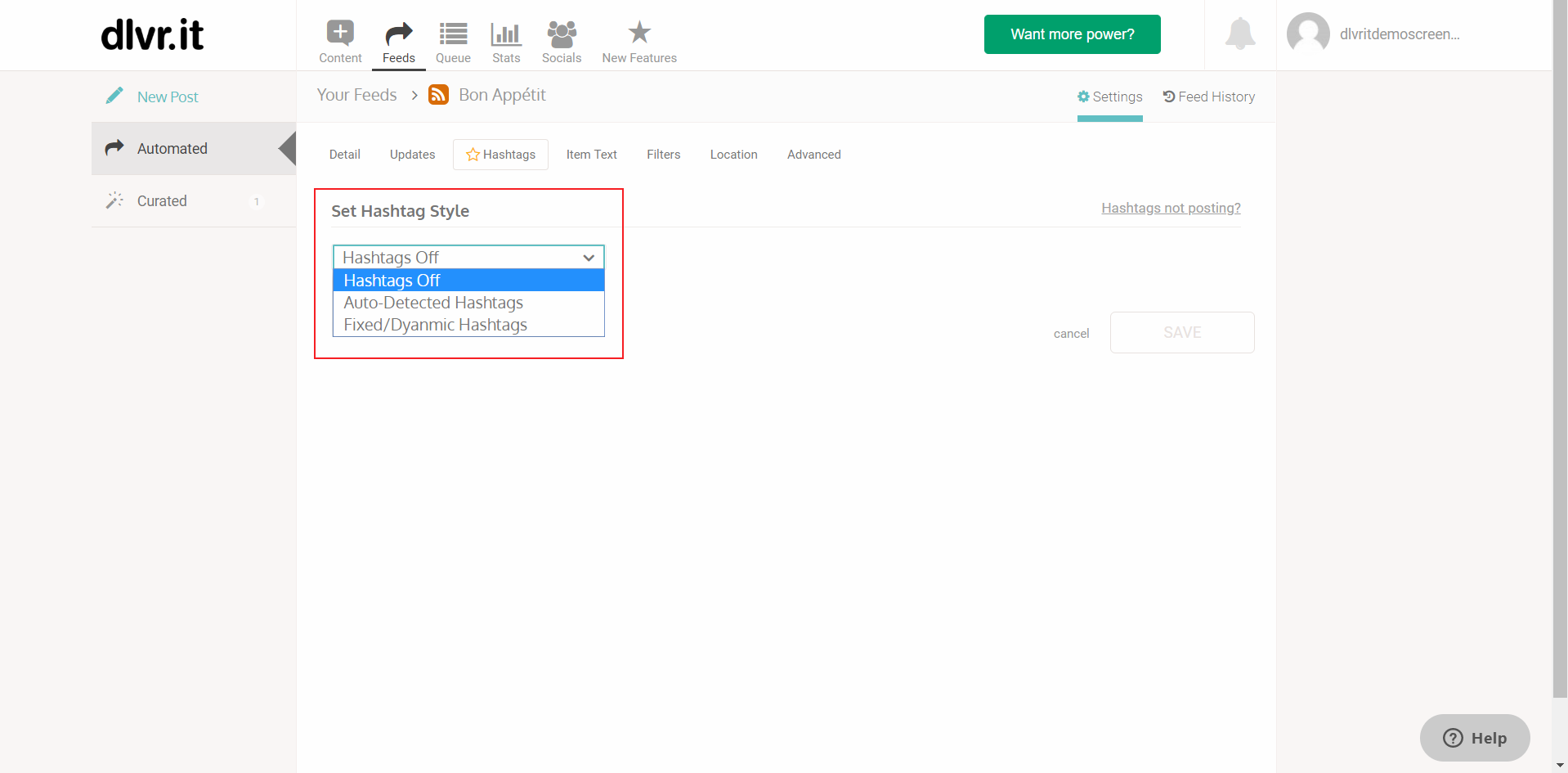Switch to the Location tab
This screenshot has width=1568, height=773.
point(734,155)
